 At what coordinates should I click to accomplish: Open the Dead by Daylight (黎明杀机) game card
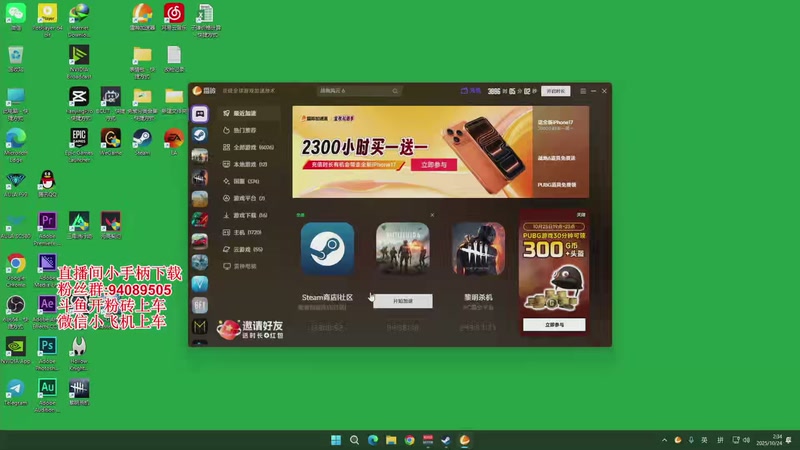tap(478, 248)
